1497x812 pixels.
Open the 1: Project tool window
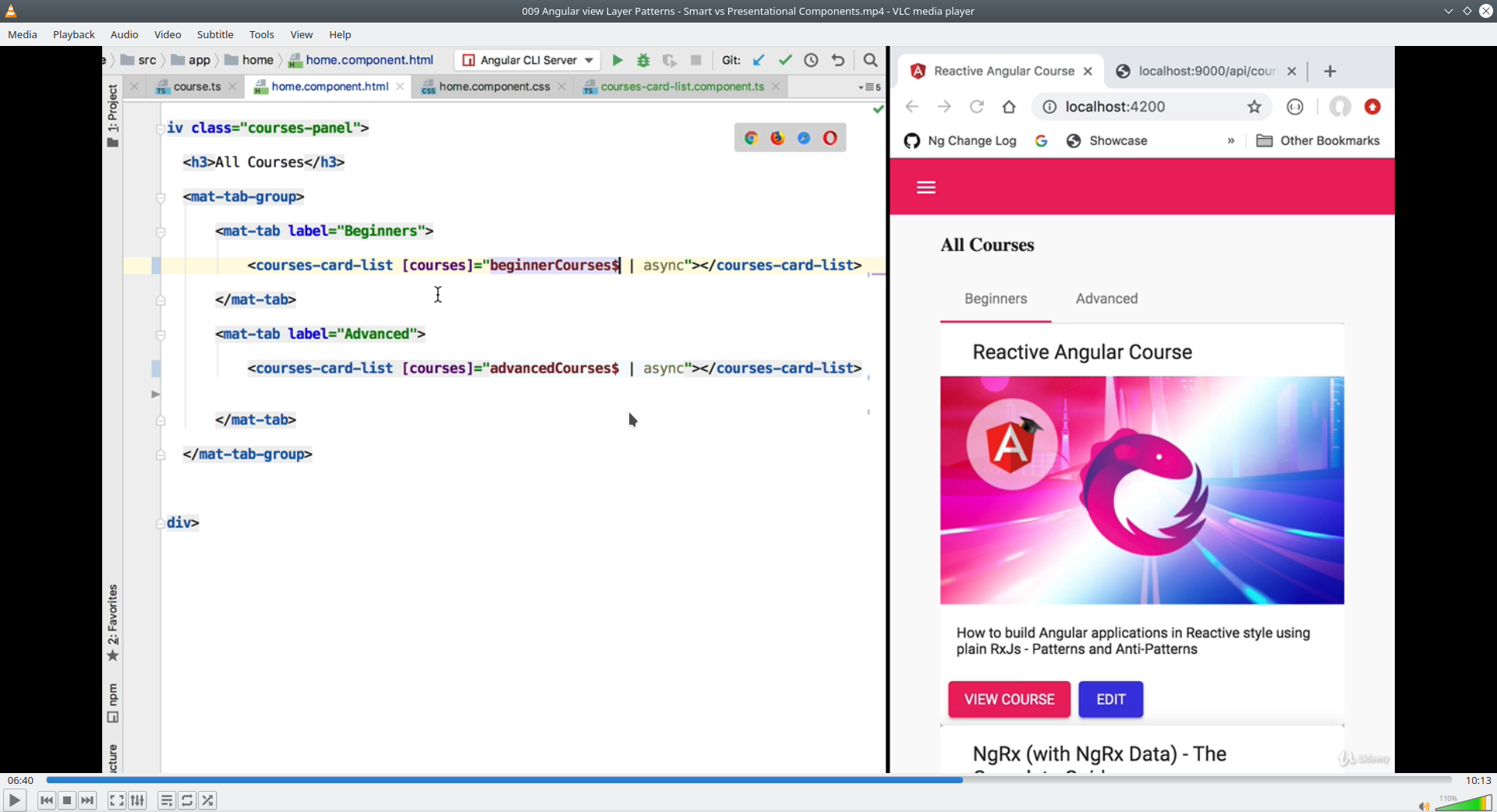click(112, 115)
